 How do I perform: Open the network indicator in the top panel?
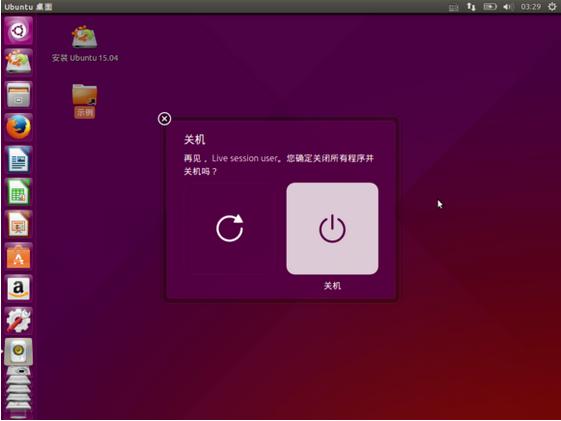pos(471,7)
